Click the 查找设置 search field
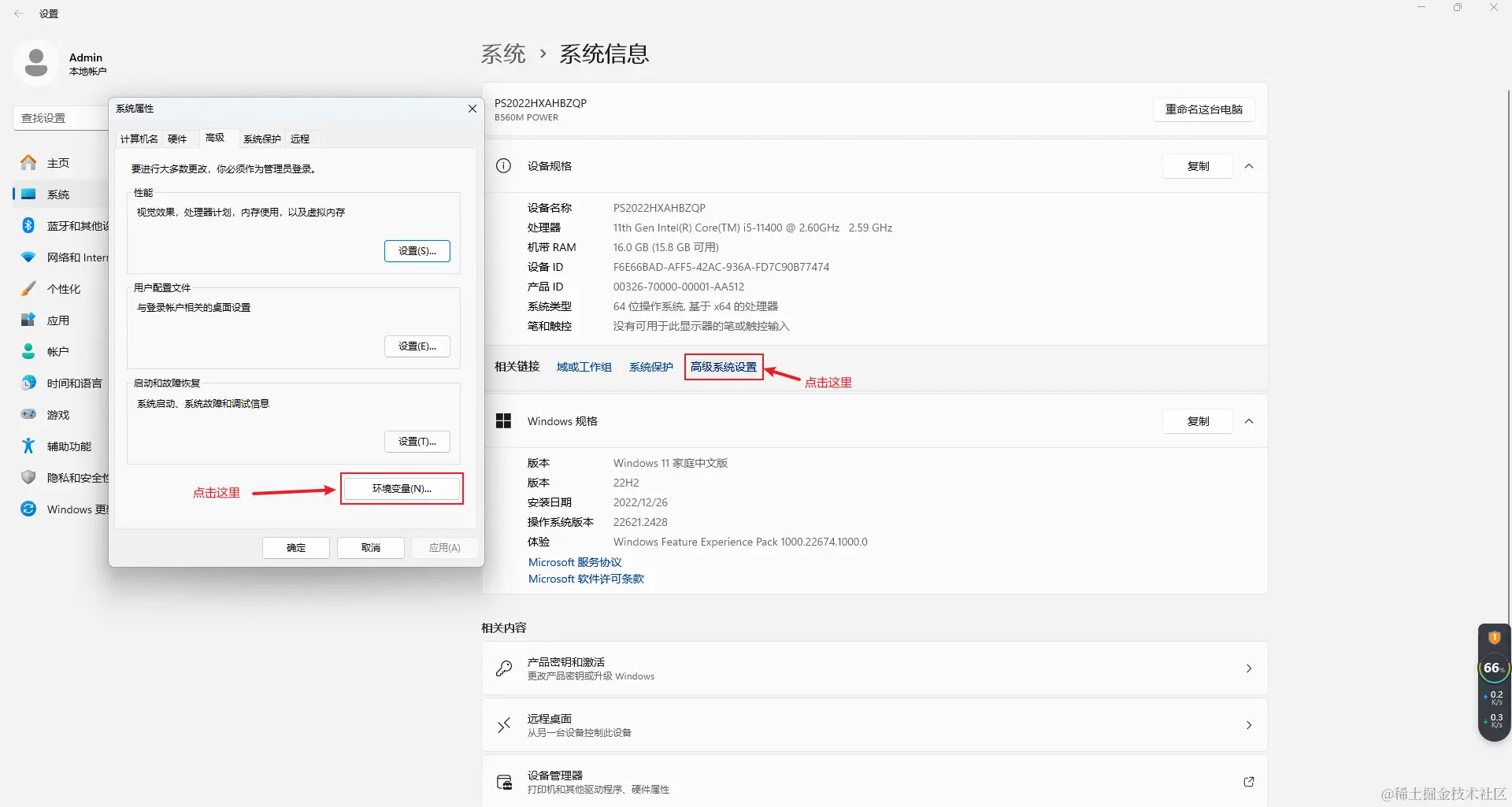The height and width of the screenshot is (807, 1512). pos(61,118)
